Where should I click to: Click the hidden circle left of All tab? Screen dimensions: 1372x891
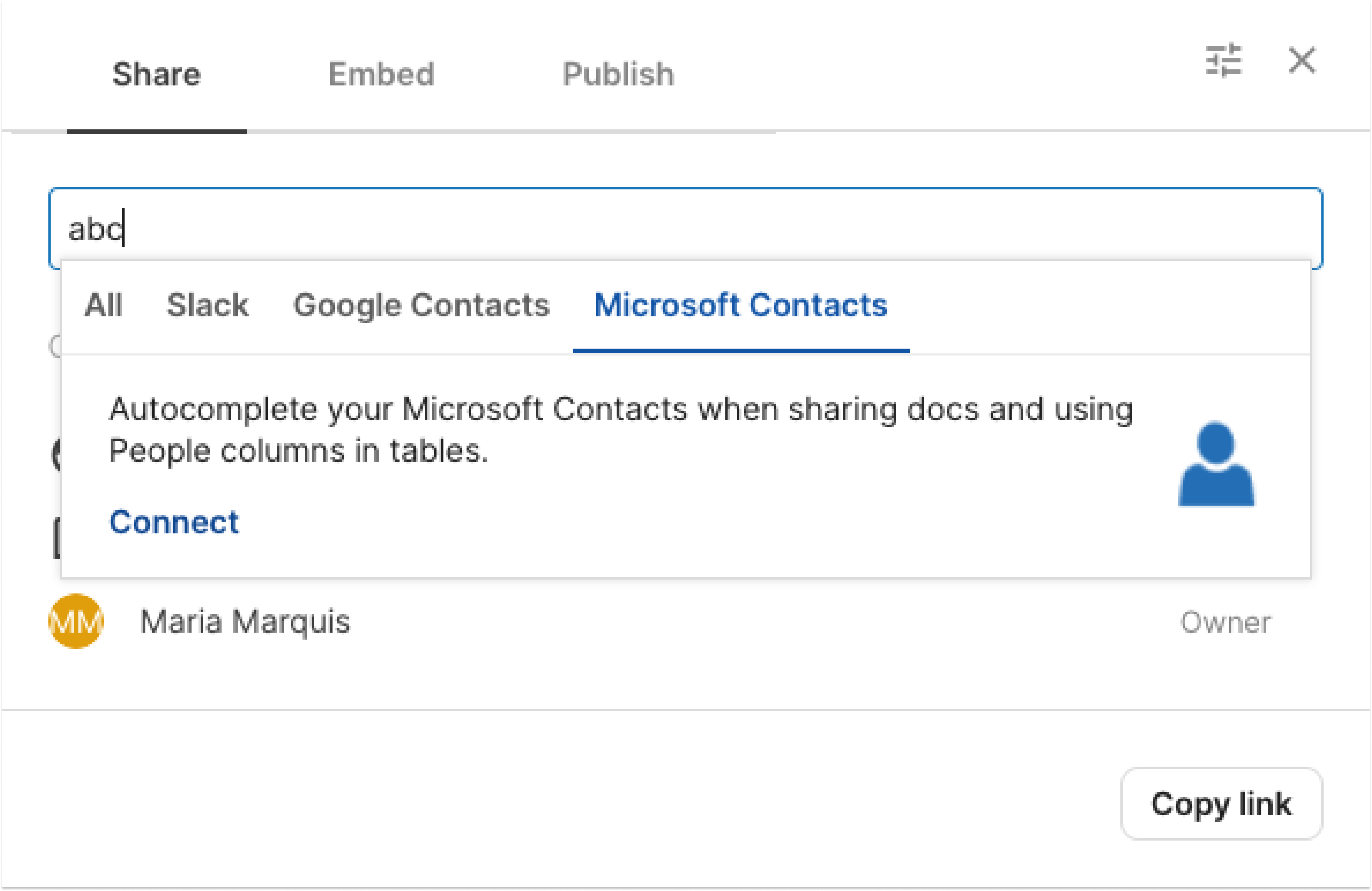click(x=55, y=346)
